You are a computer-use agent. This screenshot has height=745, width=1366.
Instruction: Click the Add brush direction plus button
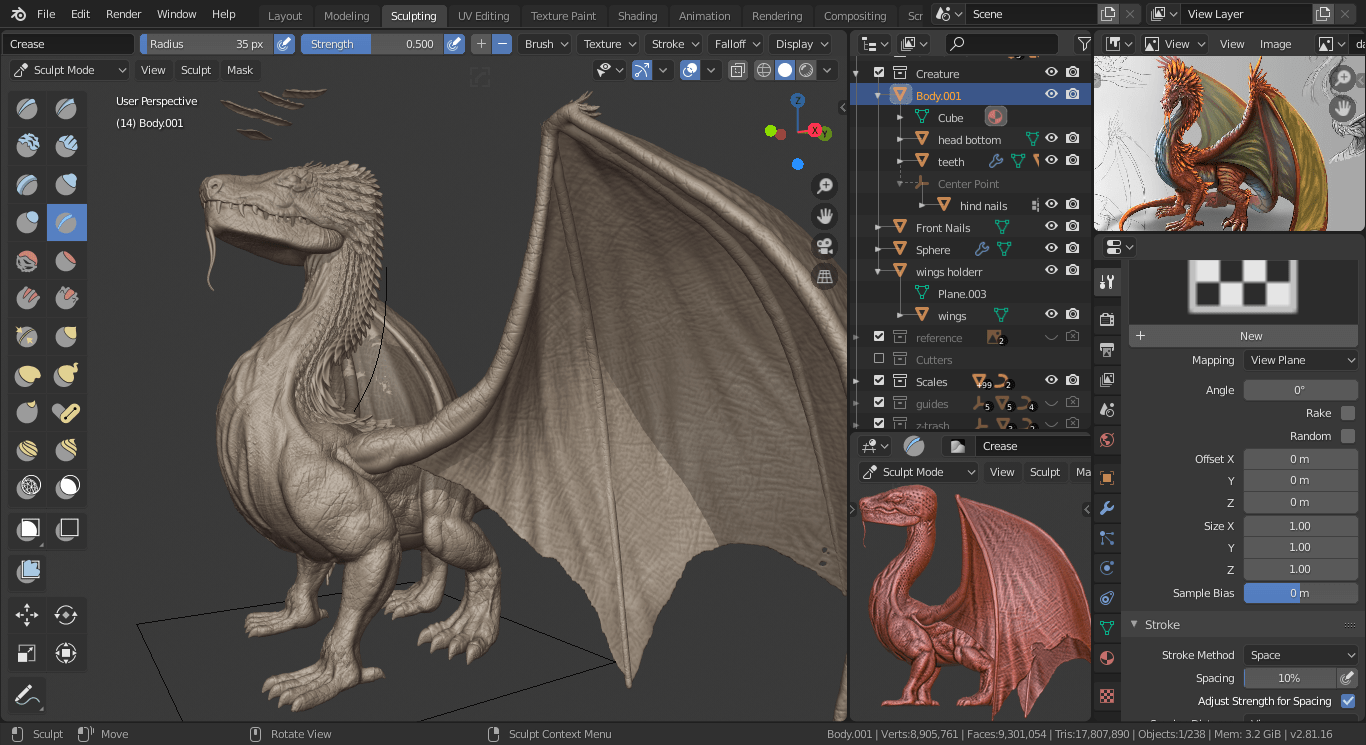481,44
